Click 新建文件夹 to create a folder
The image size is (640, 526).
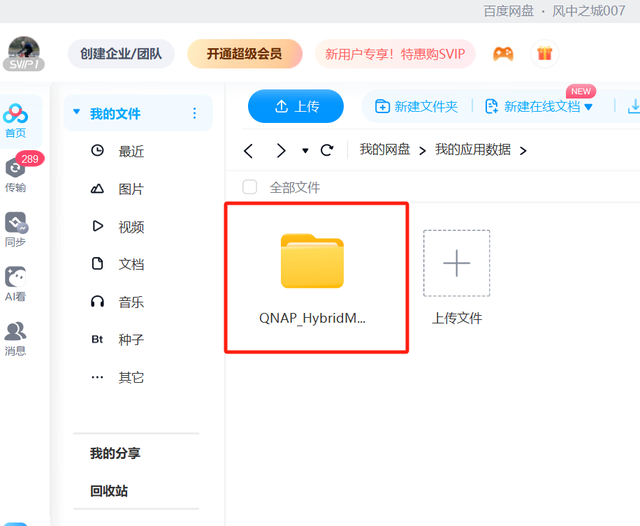click(416, 106)
